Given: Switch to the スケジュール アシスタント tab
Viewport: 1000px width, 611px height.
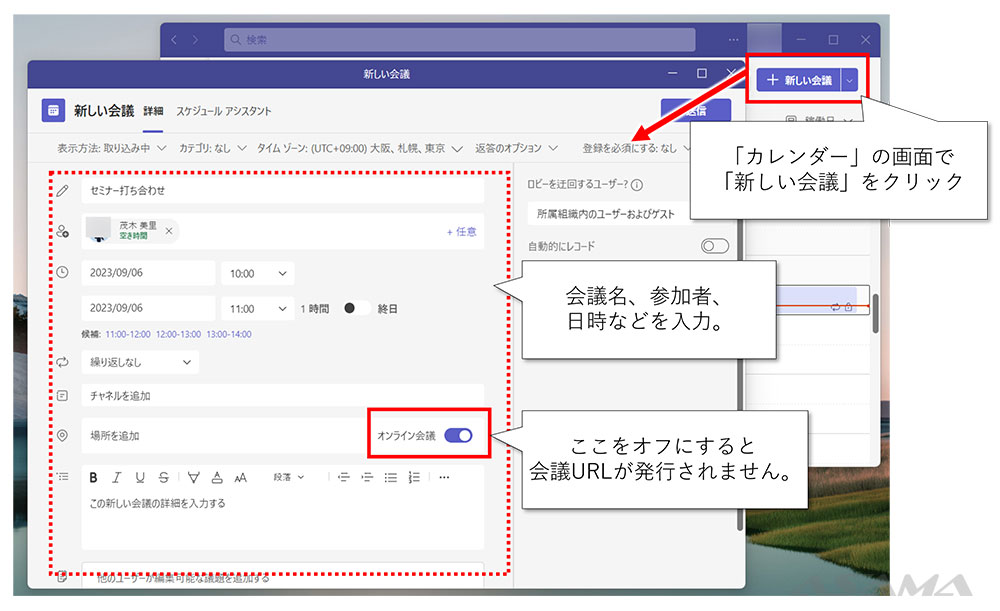Looking at the screenshot, I should pyautogui.click(x=223, y=111).
